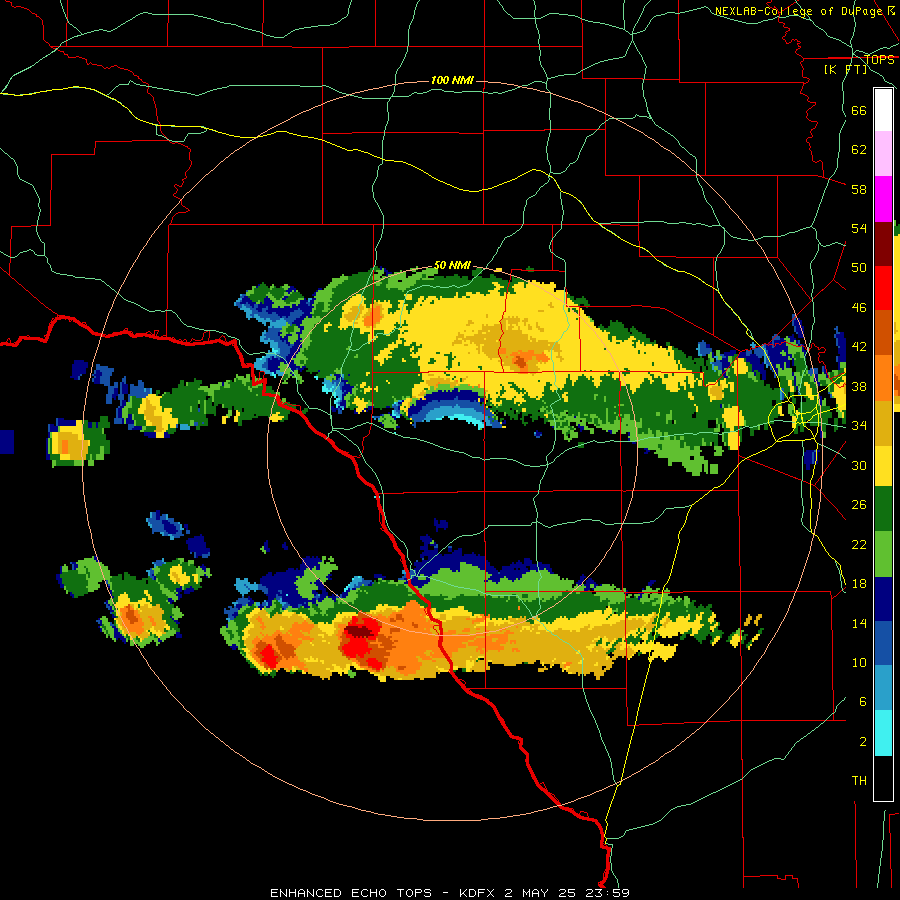This screenshot has height=900, width=900.
Task: Click the "22" legend value
Action: pyautogui.click(x=859, y=544)
